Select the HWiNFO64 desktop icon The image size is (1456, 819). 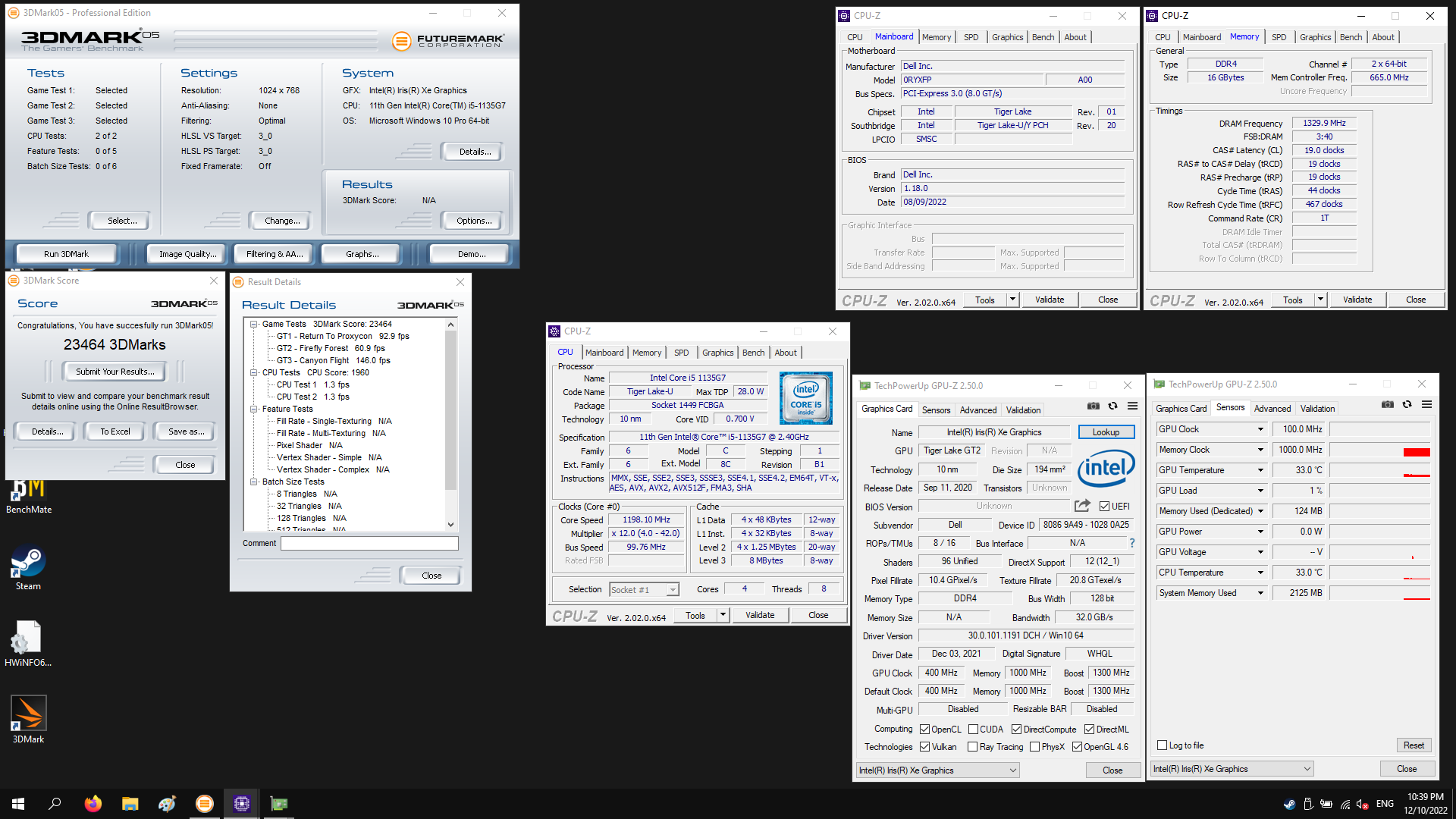click(28, 644)
